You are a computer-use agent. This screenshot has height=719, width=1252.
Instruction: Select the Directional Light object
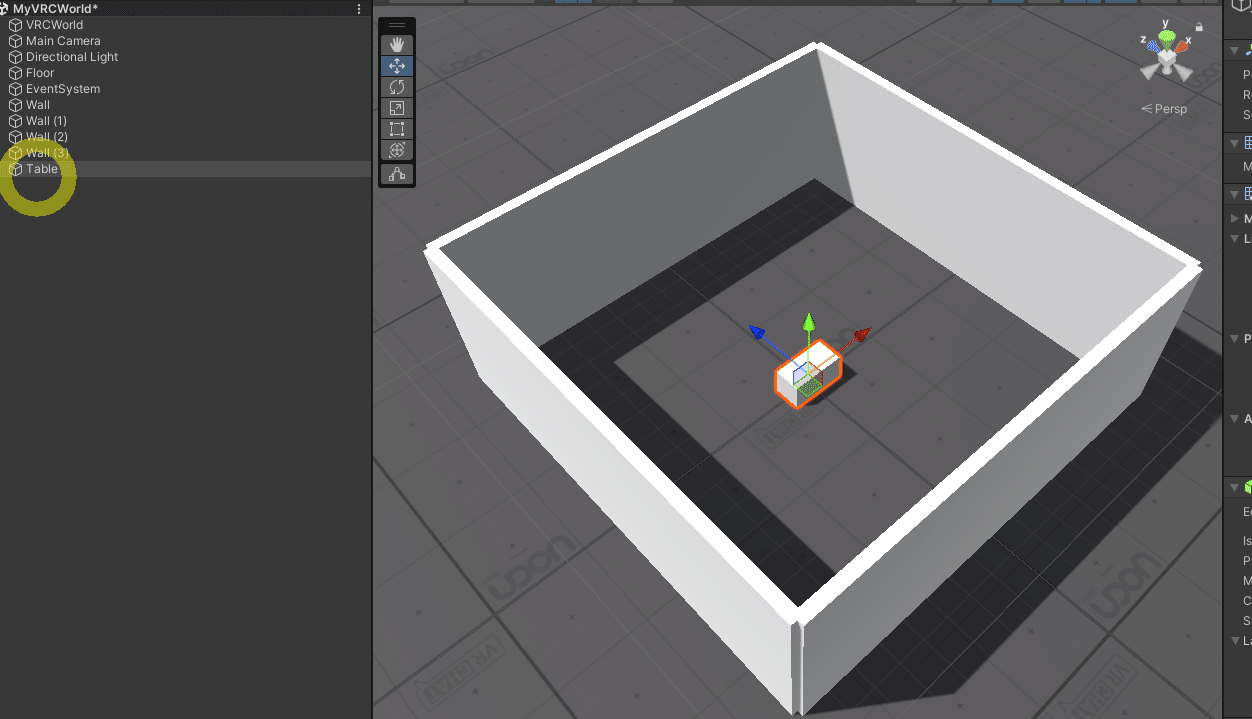point(185,57)
